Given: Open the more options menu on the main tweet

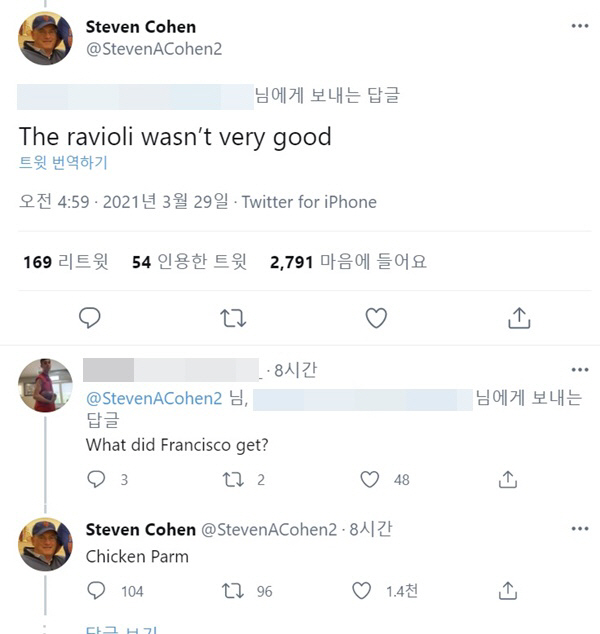Looking at the screenshot, I should (580, 26).
